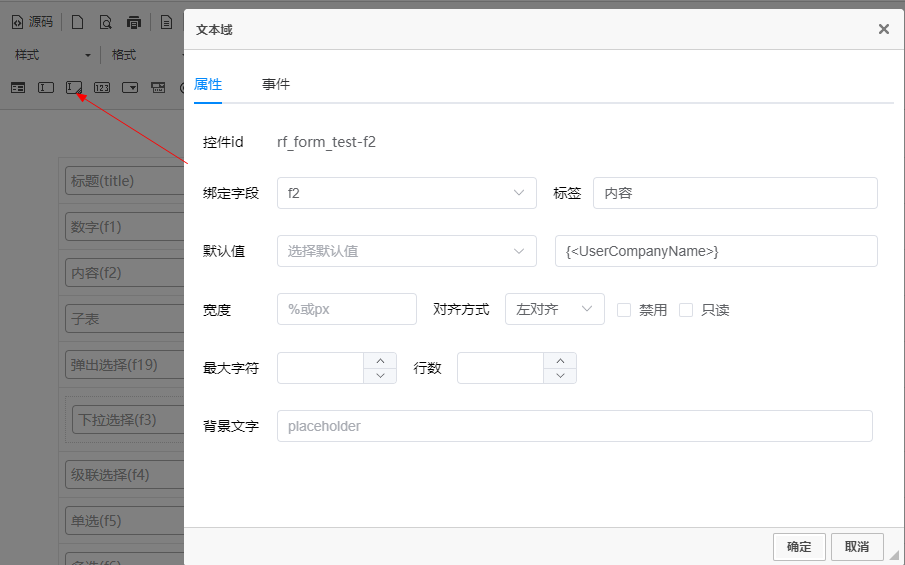Expand the 选择默认值 dropdown
The image size is (905, 565).
(406, 251)
